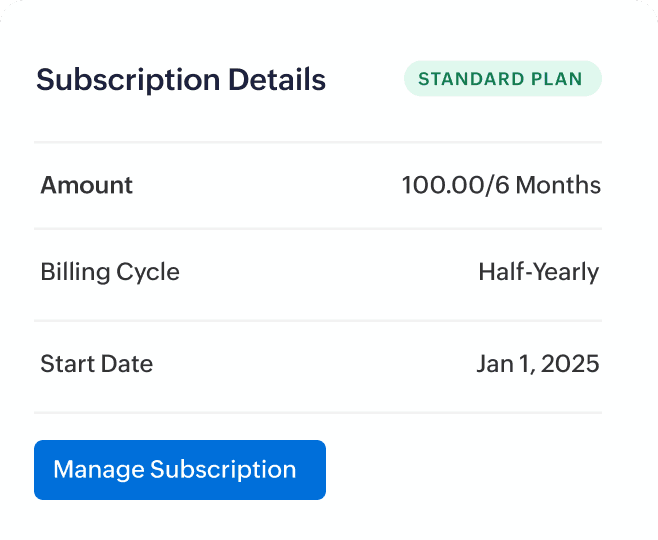Click the Start Date label
658x540 pixels.
pyautogui.click(x=97, y=363)
